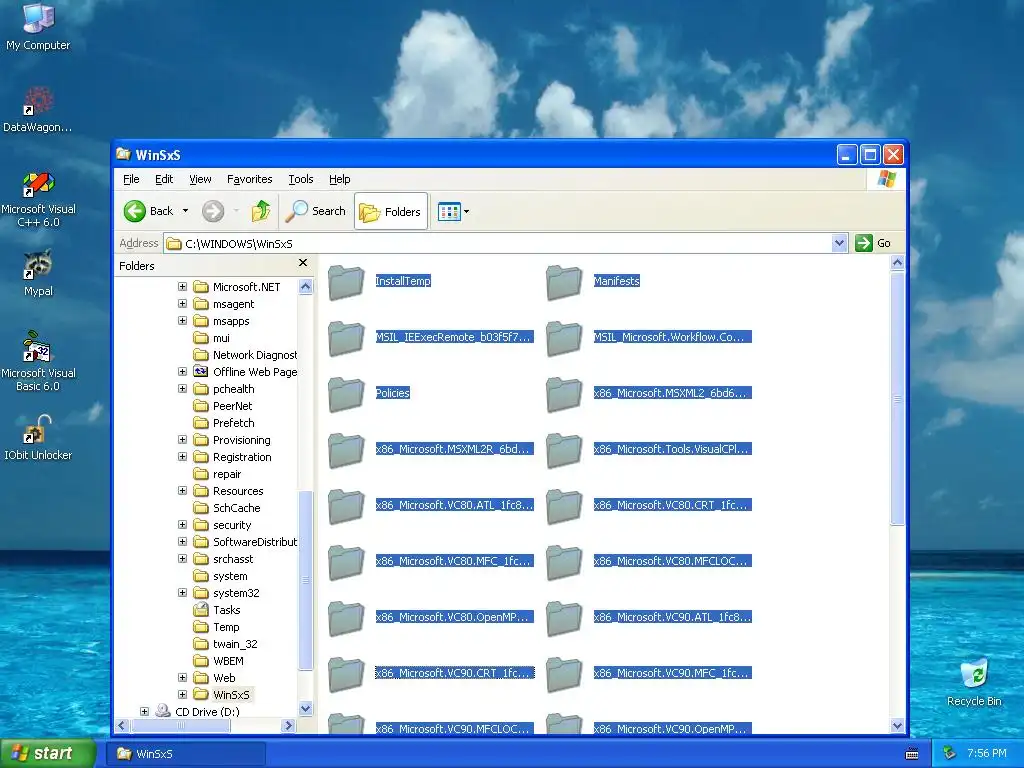Expand CD Drive (D:) node
Screen dimensions: 1024x768
pyautogui.click(x=144, y=711)
